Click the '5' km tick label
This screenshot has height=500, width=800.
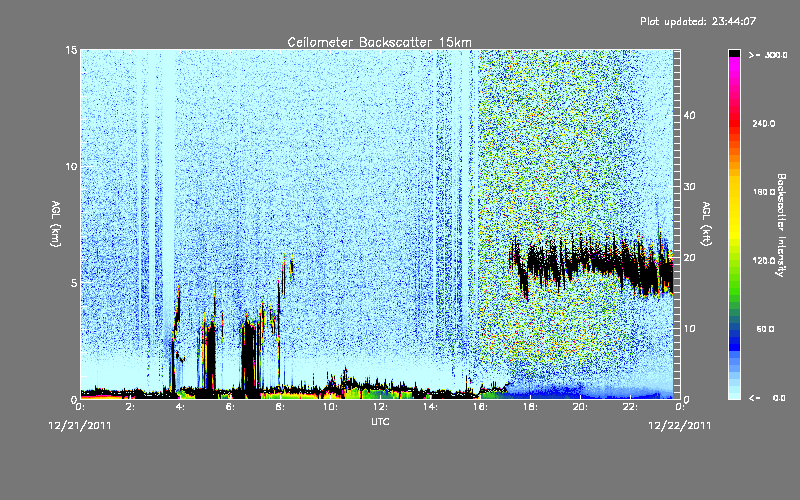[74, 283]
